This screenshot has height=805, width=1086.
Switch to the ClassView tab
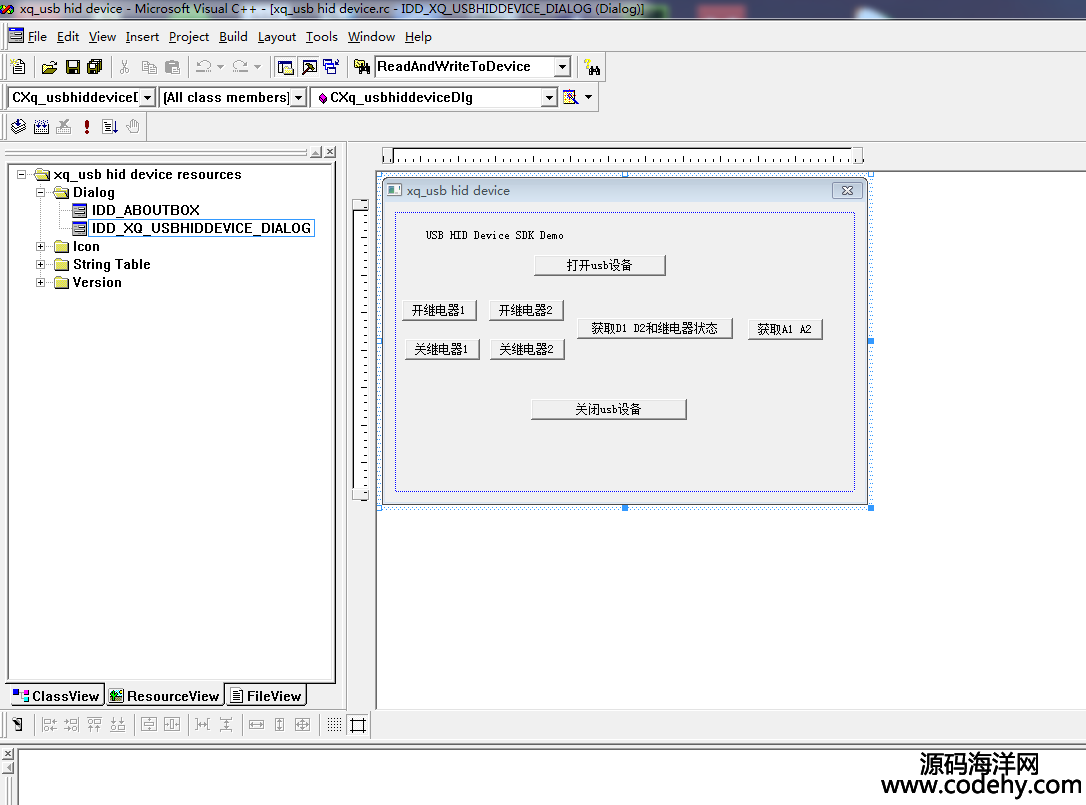coord(56,696)
